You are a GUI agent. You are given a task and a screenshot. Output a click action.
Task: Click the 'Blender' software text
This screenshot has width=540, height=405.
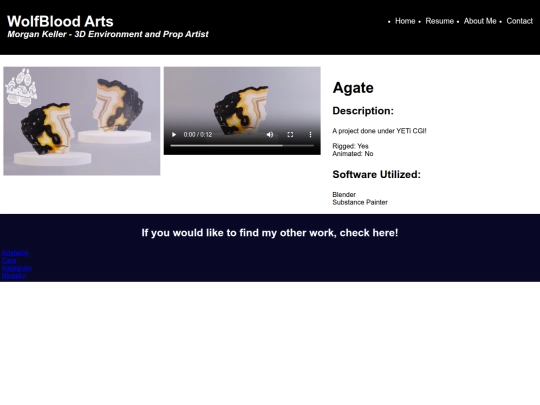pos(344,195)
